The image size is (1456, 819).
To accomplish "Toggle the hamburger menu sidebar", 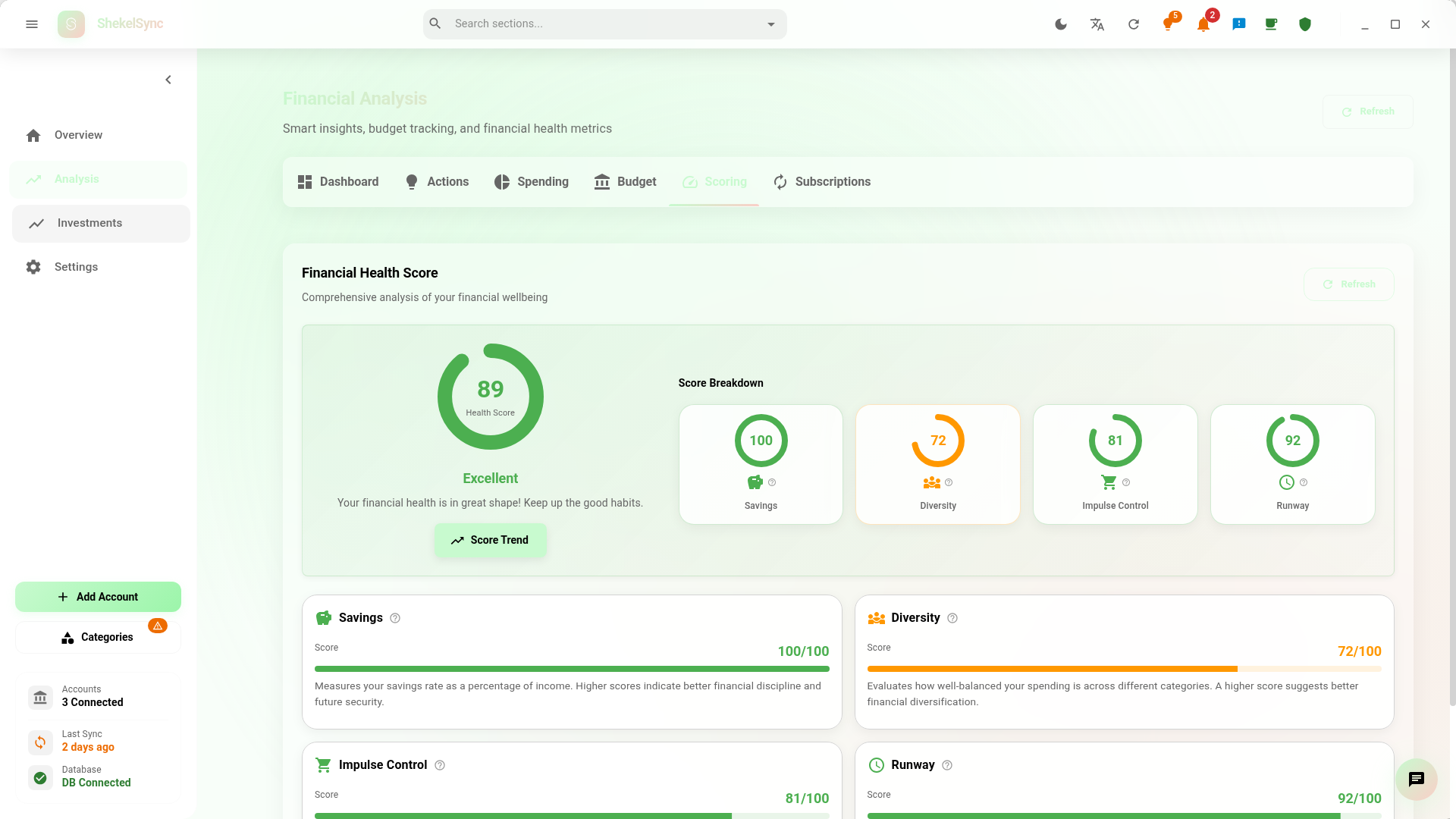I will tap(32, 24).
